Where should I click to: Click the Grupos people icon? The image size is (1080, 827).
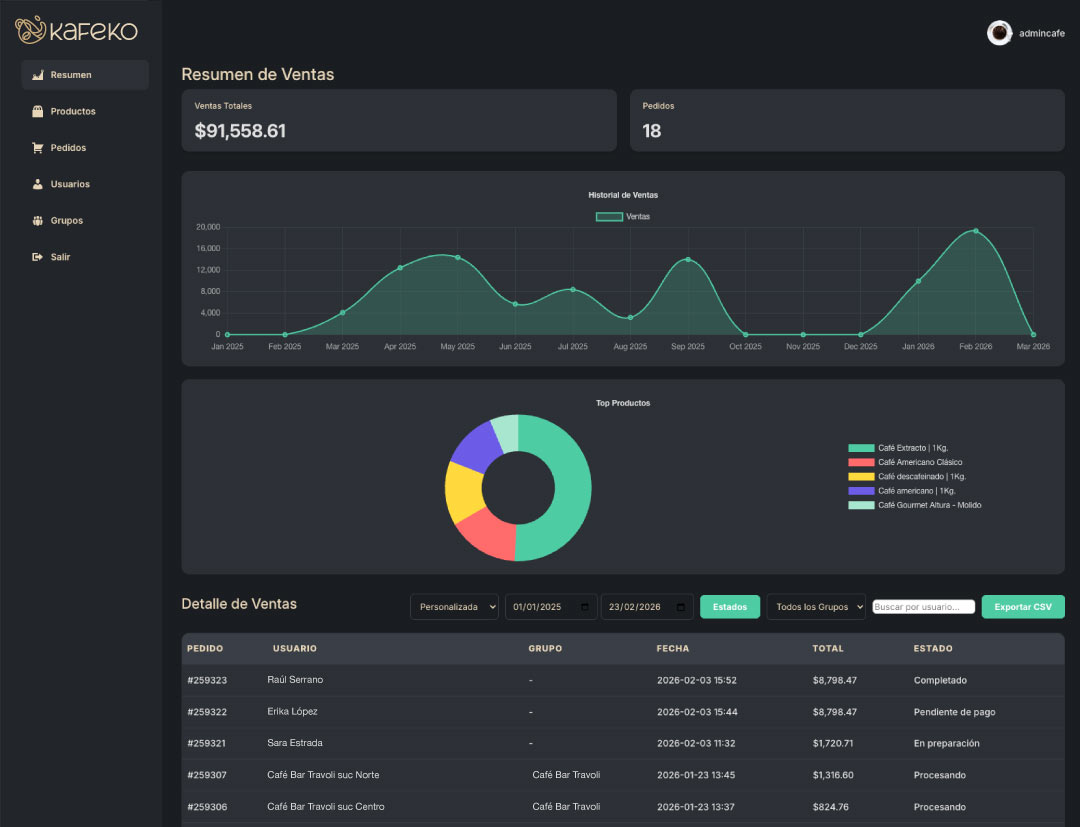[38, 221]
